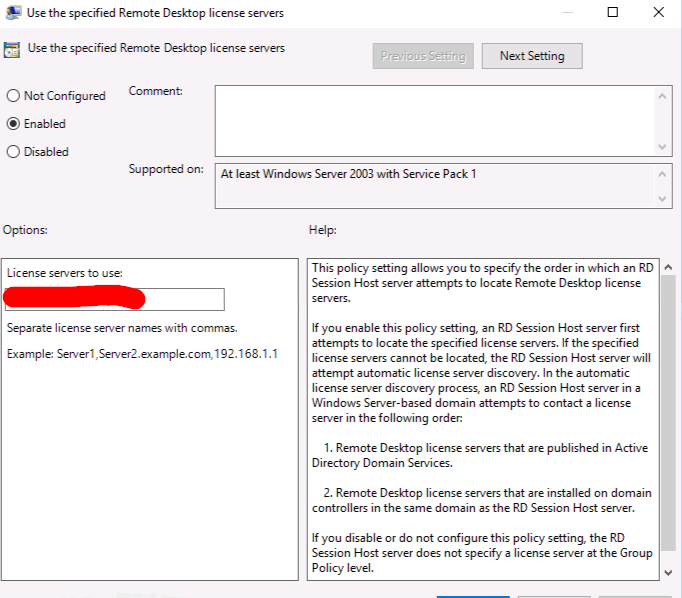Click the 'Supported on:' label
This screenshot has width=682, height=598.
(x=166, y=169)
